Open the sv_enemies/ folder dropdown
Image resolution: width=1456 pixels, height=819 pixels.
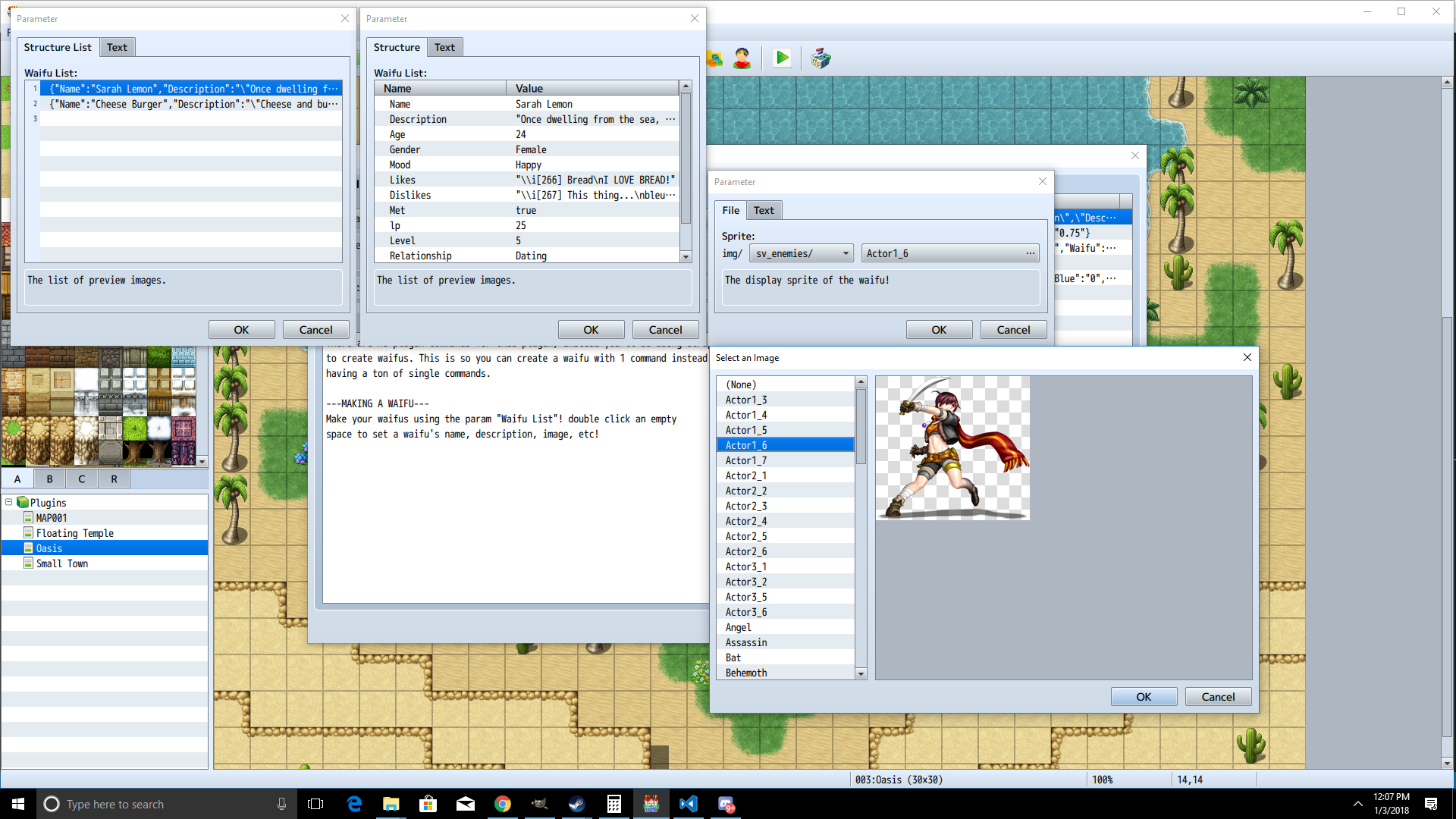[x=802, y=253]
